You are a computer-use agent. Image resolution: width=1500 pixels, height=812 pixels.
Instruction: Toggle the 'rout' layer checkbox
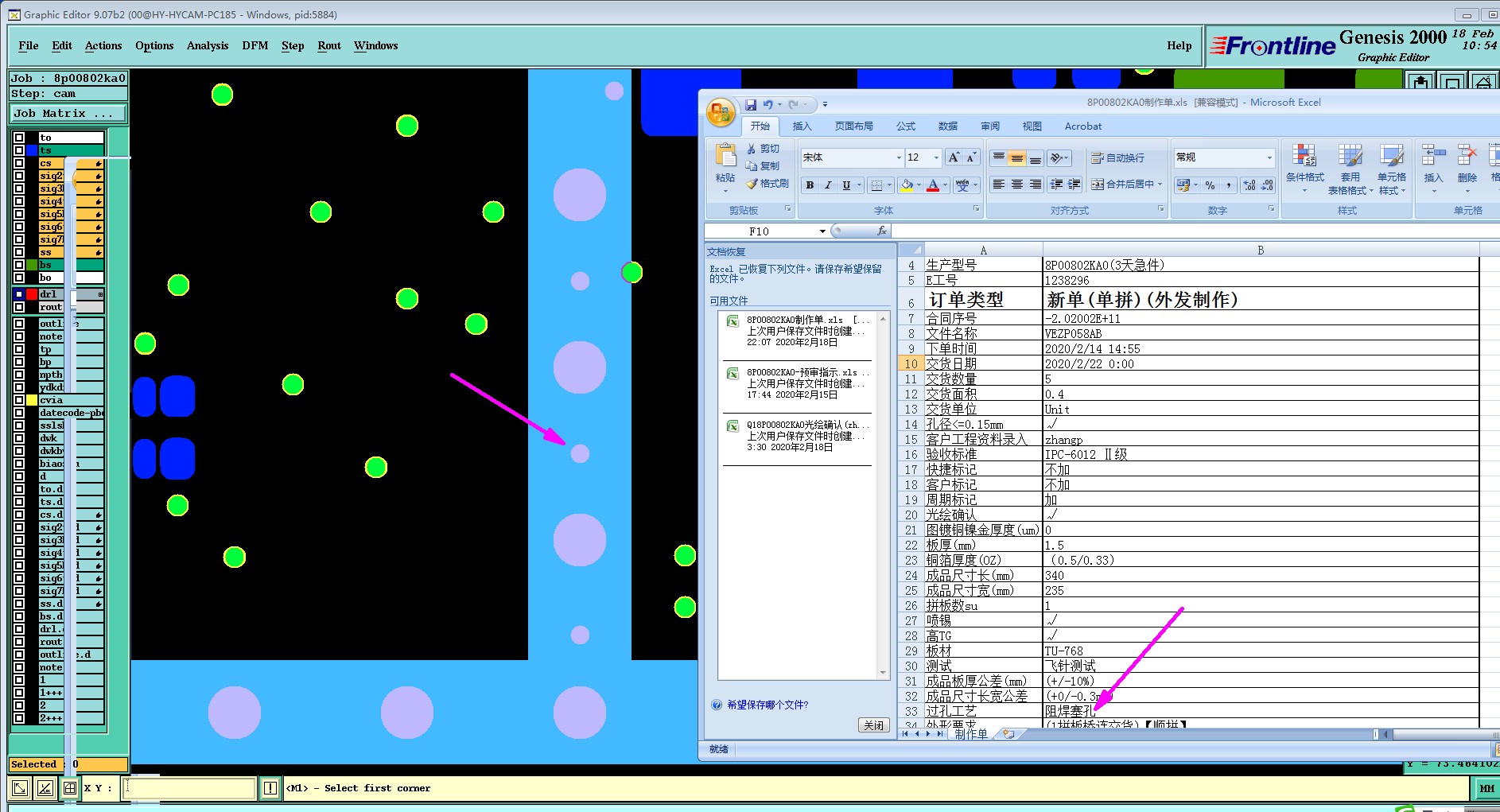(19, 307)
